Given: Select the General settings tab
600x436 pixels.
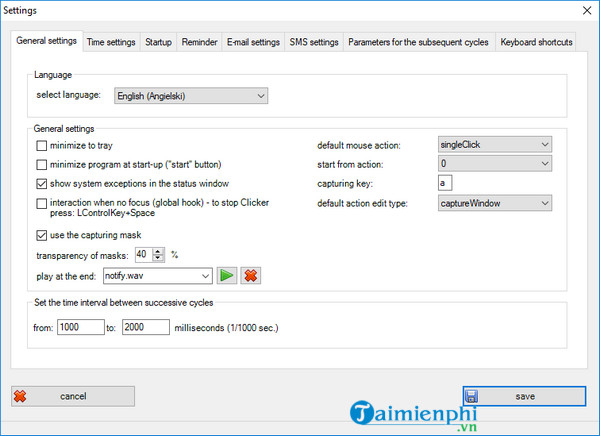Looking at the screenshot, I should (46, 41).
